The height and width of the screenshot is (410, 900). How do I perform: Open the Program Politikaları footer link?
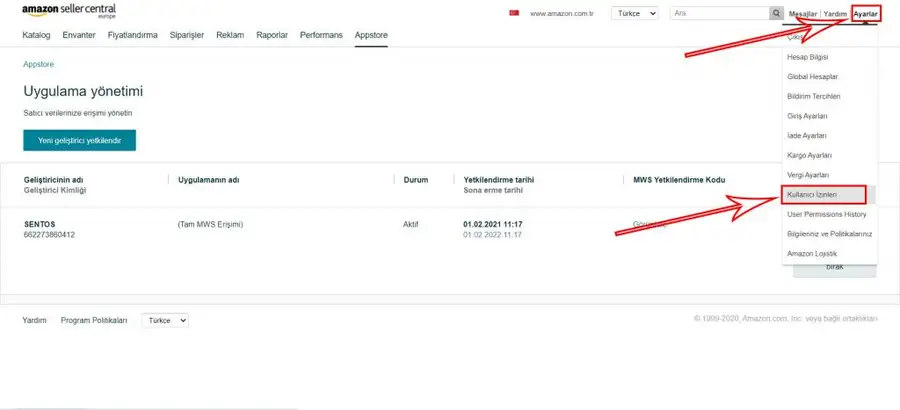94,320
